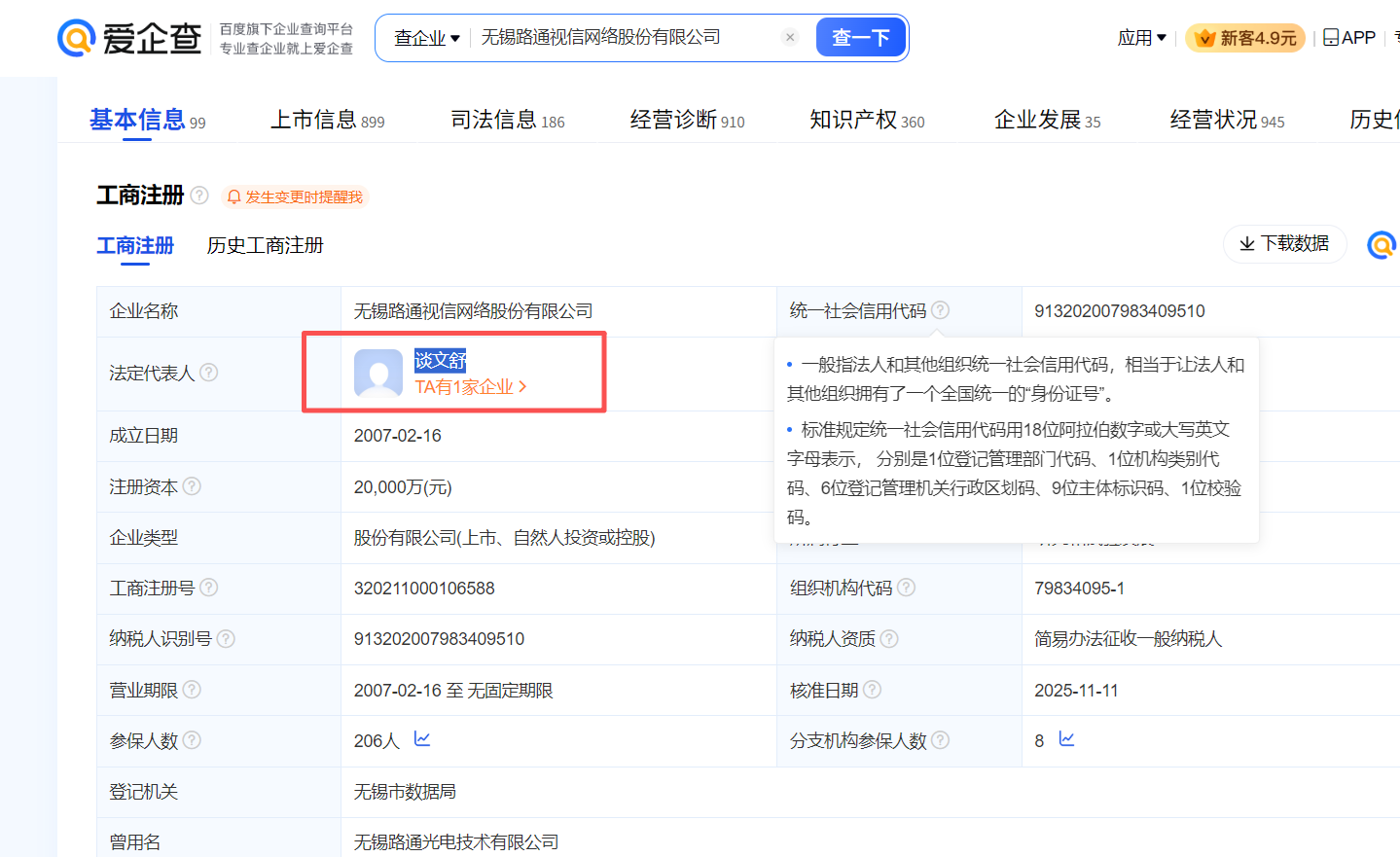The image size is (1400, 857).
Task: Click the 爱企查 logo
Action: pyautogui.click(x=129, y=38)
